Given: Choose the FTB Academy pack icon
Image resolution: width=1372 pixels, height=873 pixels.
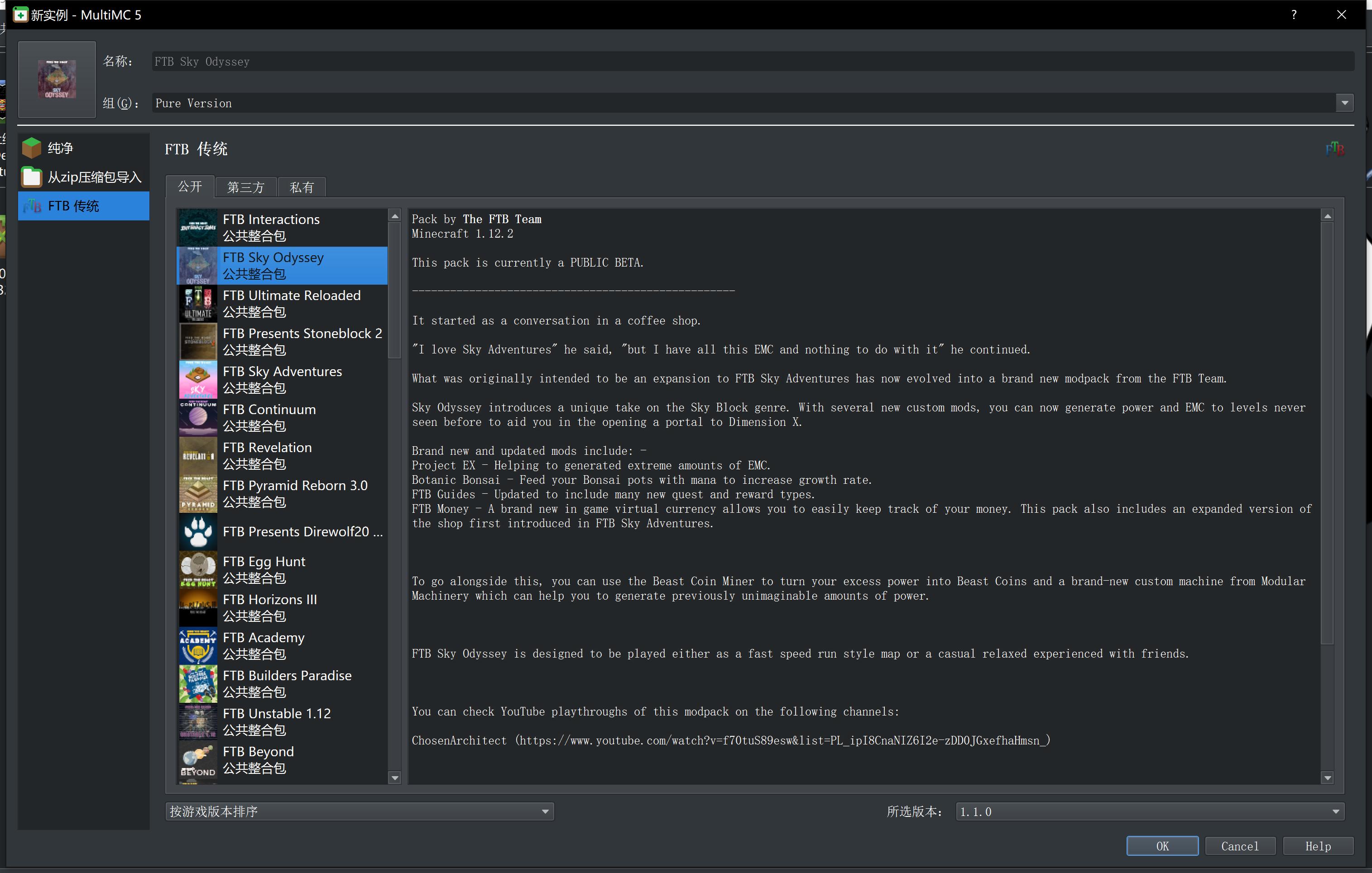Looking at the screenshot, I should click(198, 646).
